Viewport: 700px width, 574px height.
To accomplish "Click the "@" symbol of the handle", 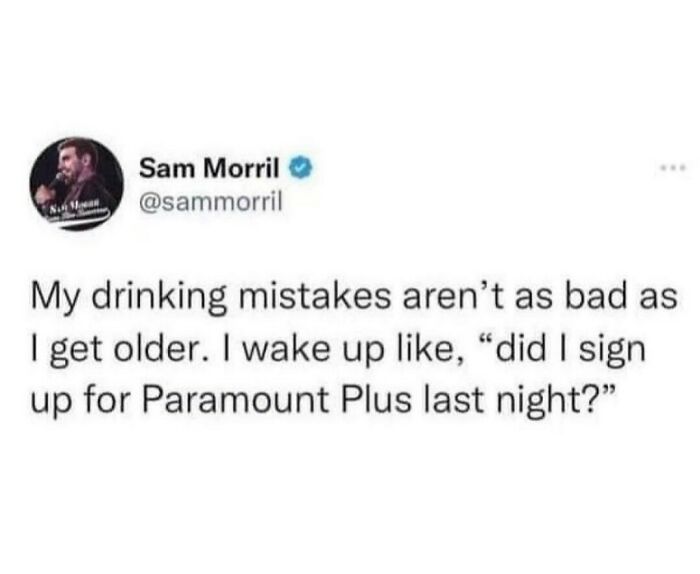I will [149, 202].
